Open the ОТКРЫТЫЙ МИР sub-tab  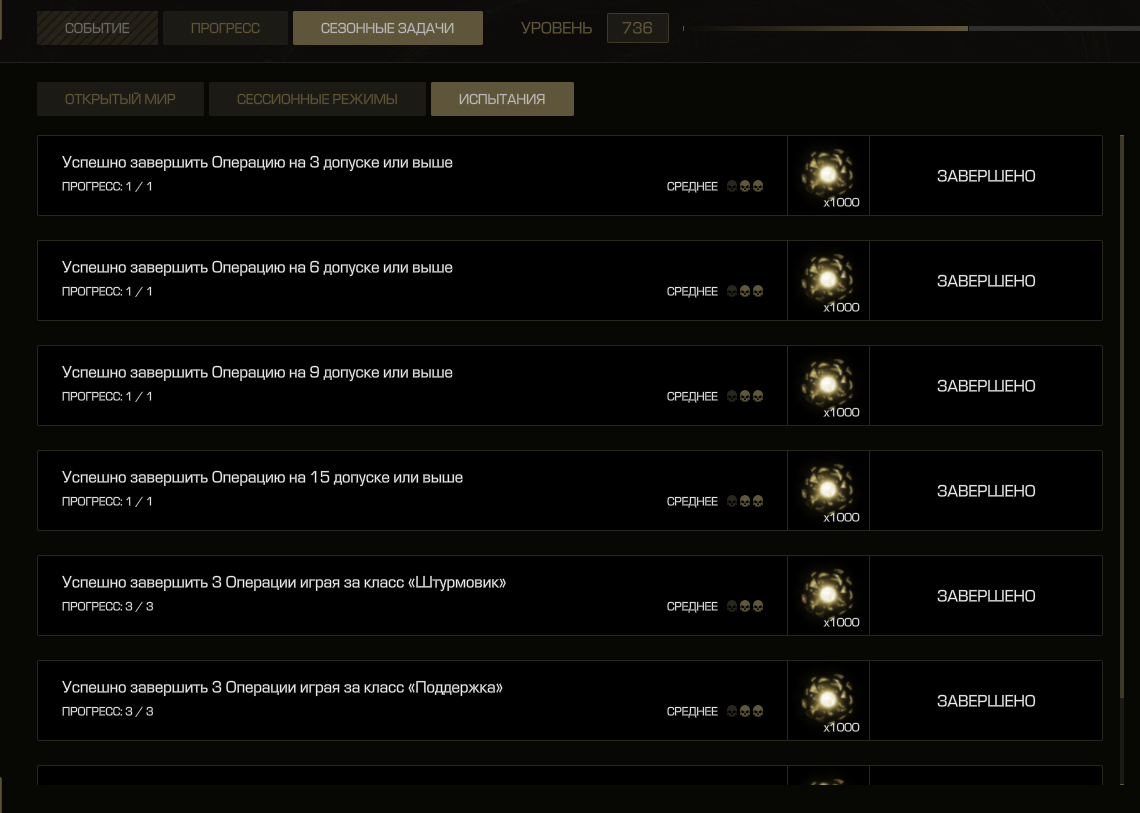120,99
